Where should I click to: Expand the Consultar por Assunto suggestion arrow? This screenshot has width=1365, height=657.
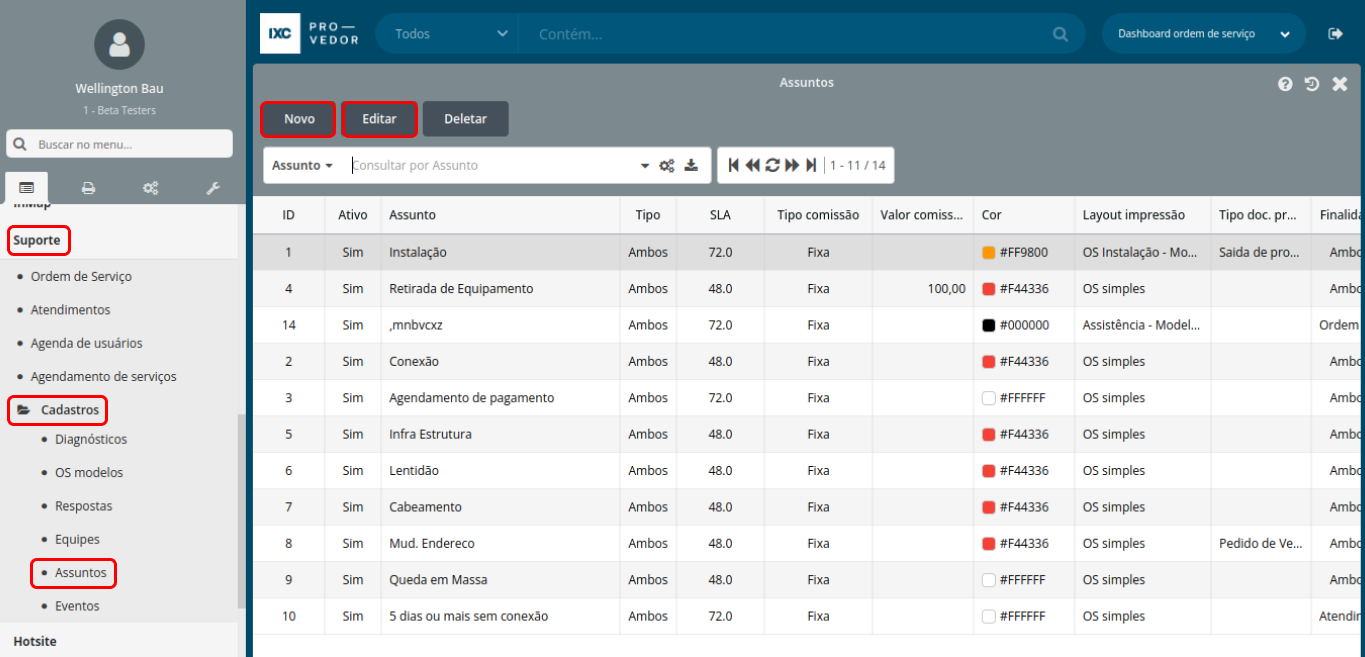[645, 166]
